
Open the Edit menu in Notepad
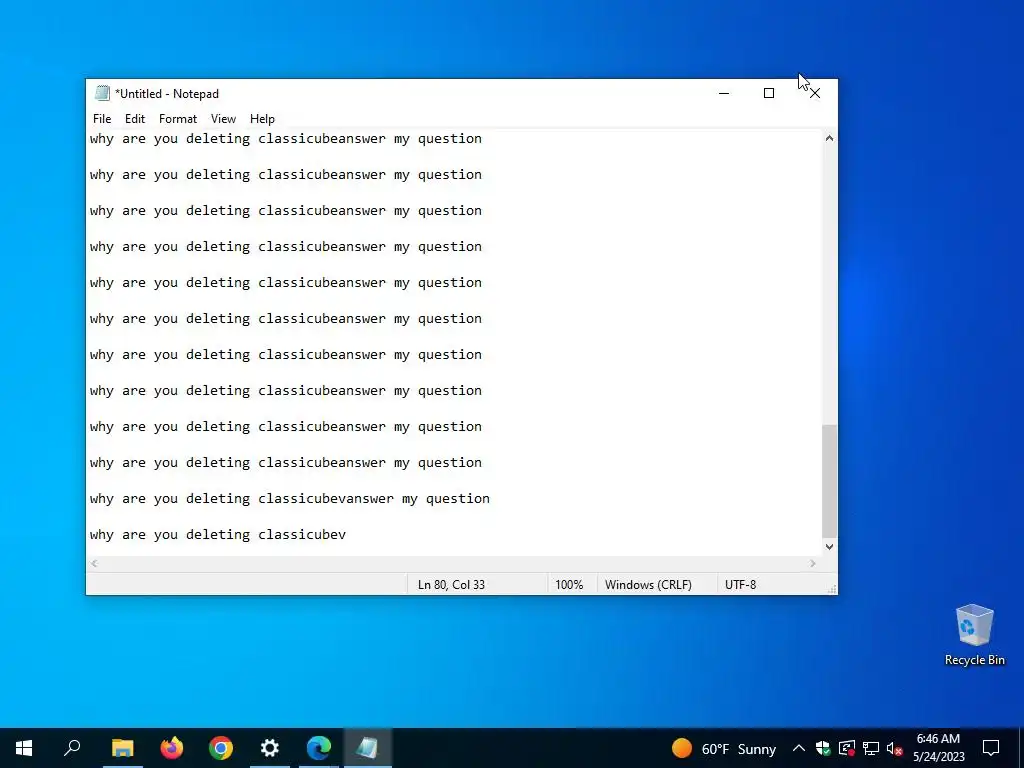pos(135,119)
